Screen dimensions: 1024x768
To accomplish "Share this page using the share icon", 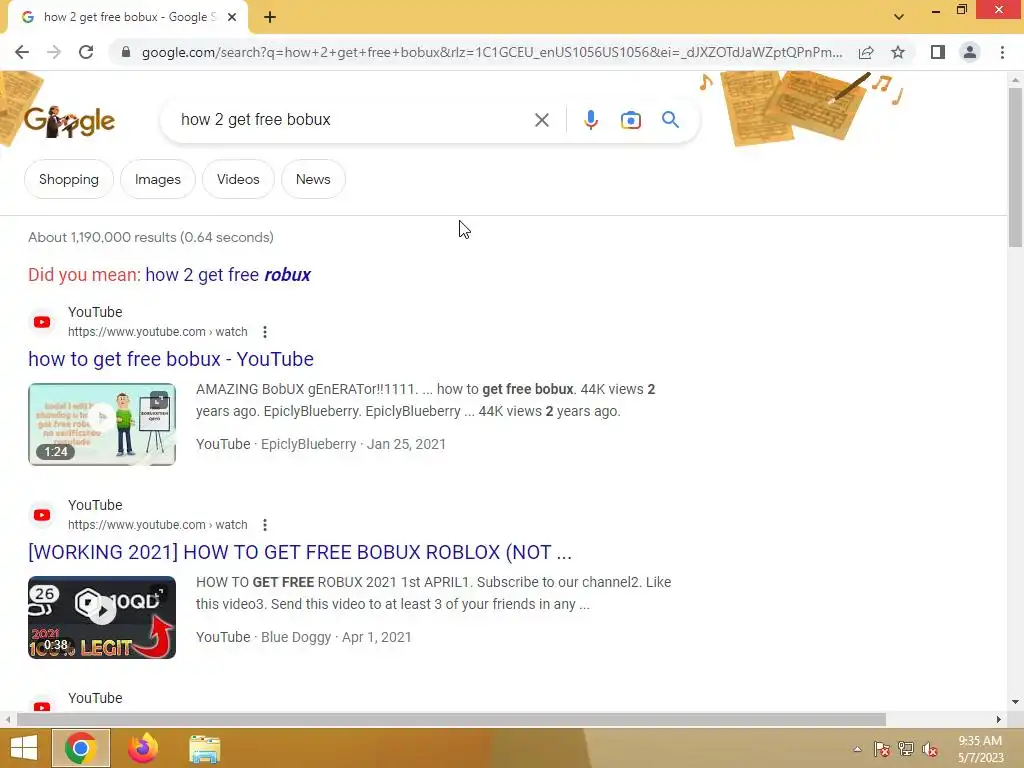I will point(866,52).
